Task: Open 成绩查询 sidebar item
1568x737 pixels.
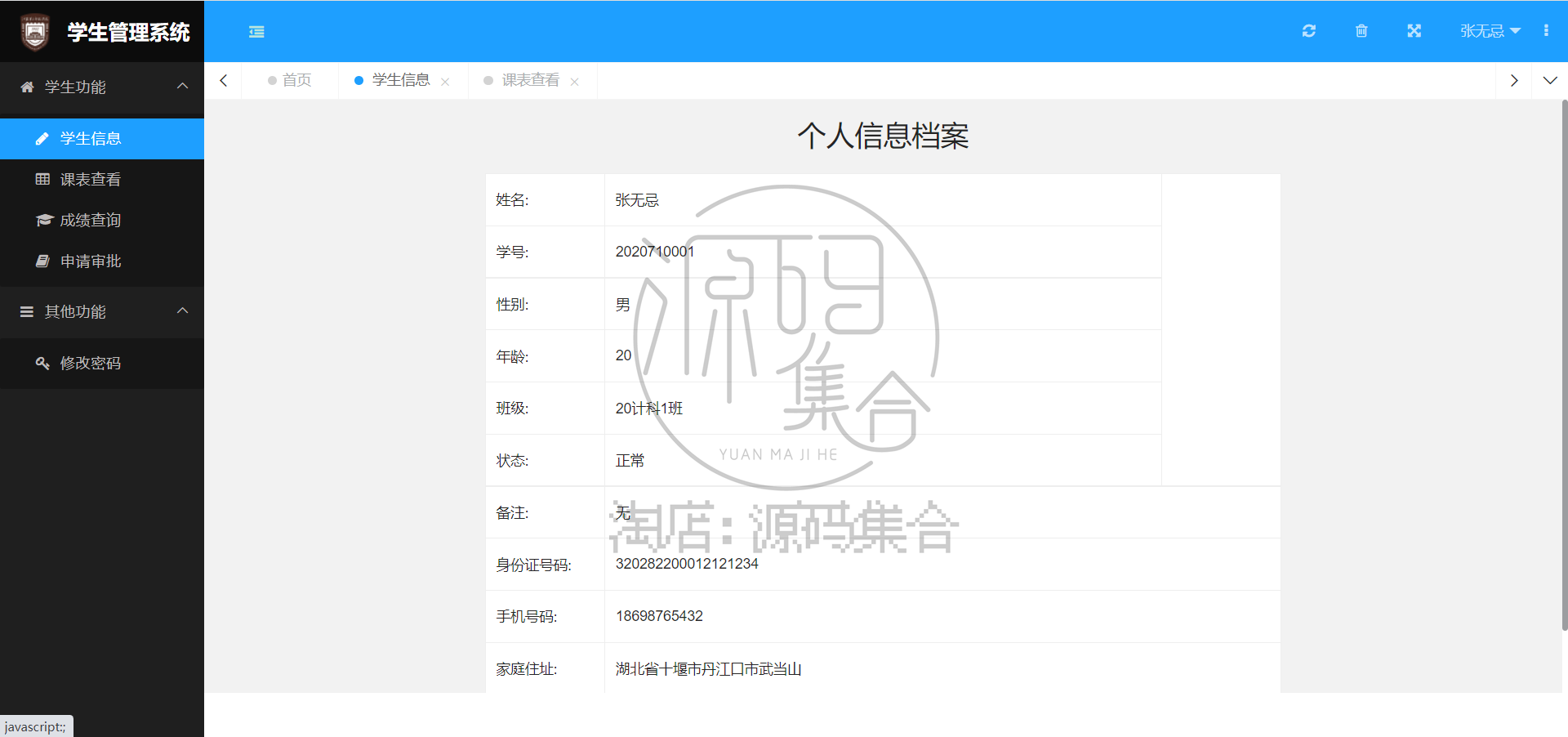Action: point(102,221)
